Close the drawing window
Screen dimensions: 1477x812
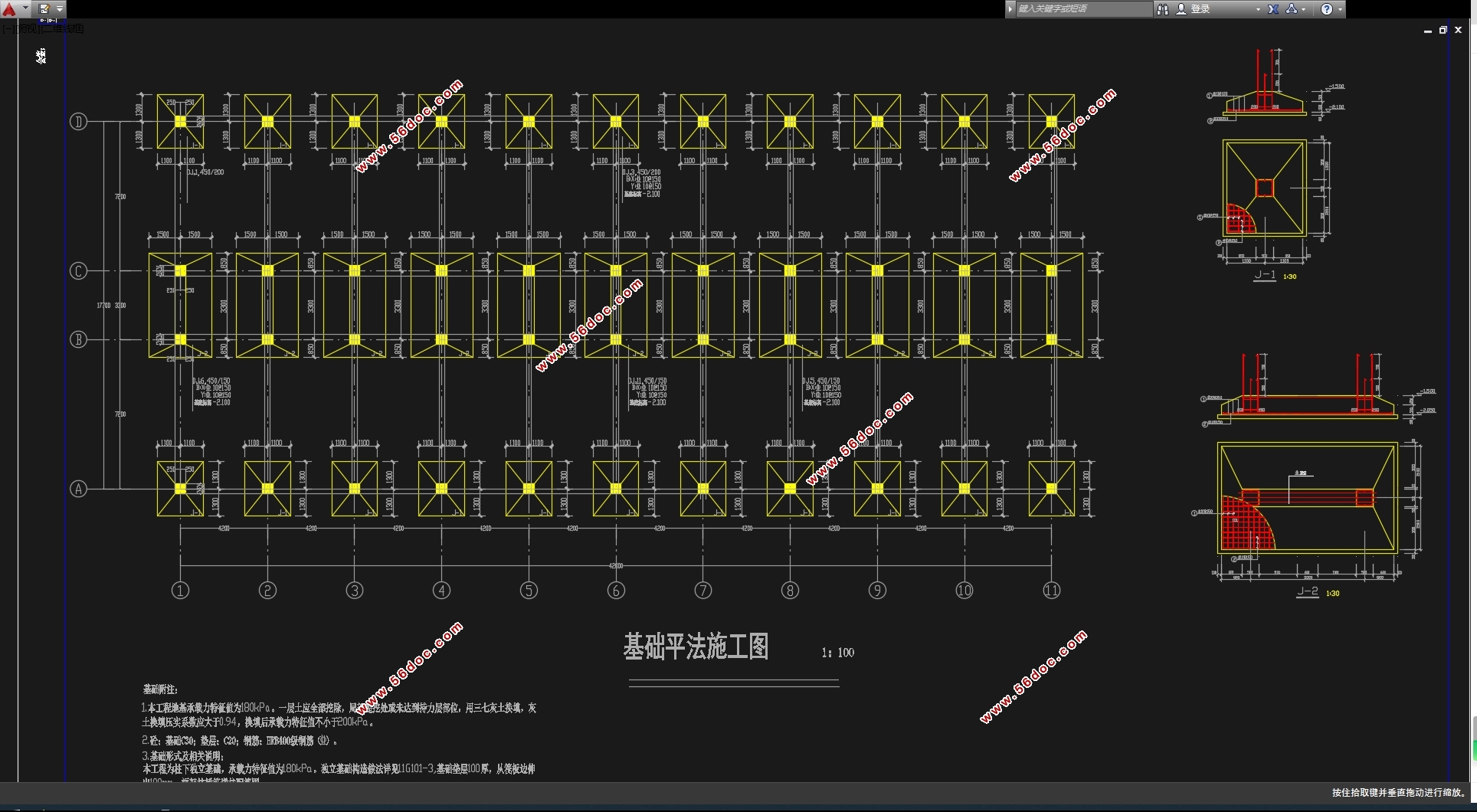(x=1459, y=31)
